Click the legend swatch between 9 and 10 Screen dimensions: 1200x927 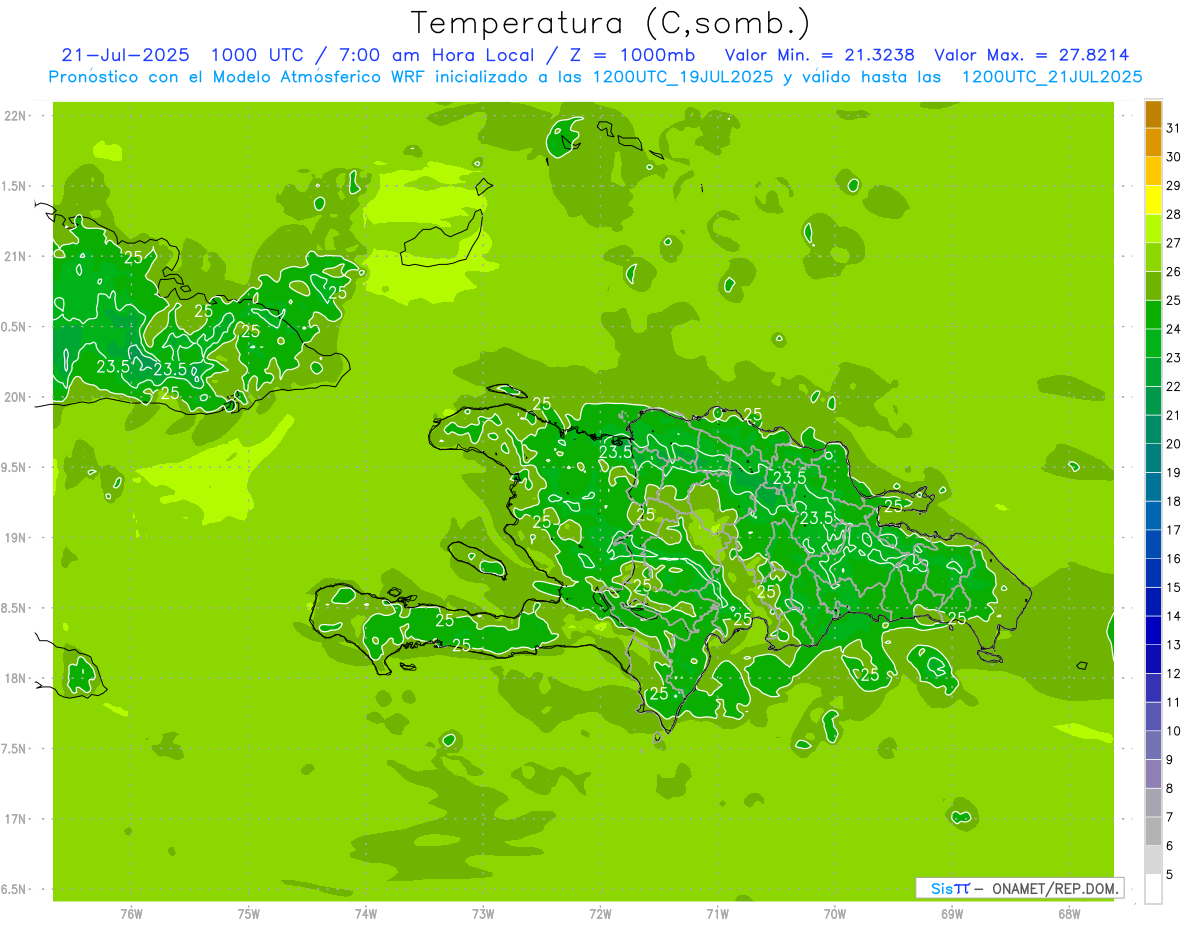1153,746
